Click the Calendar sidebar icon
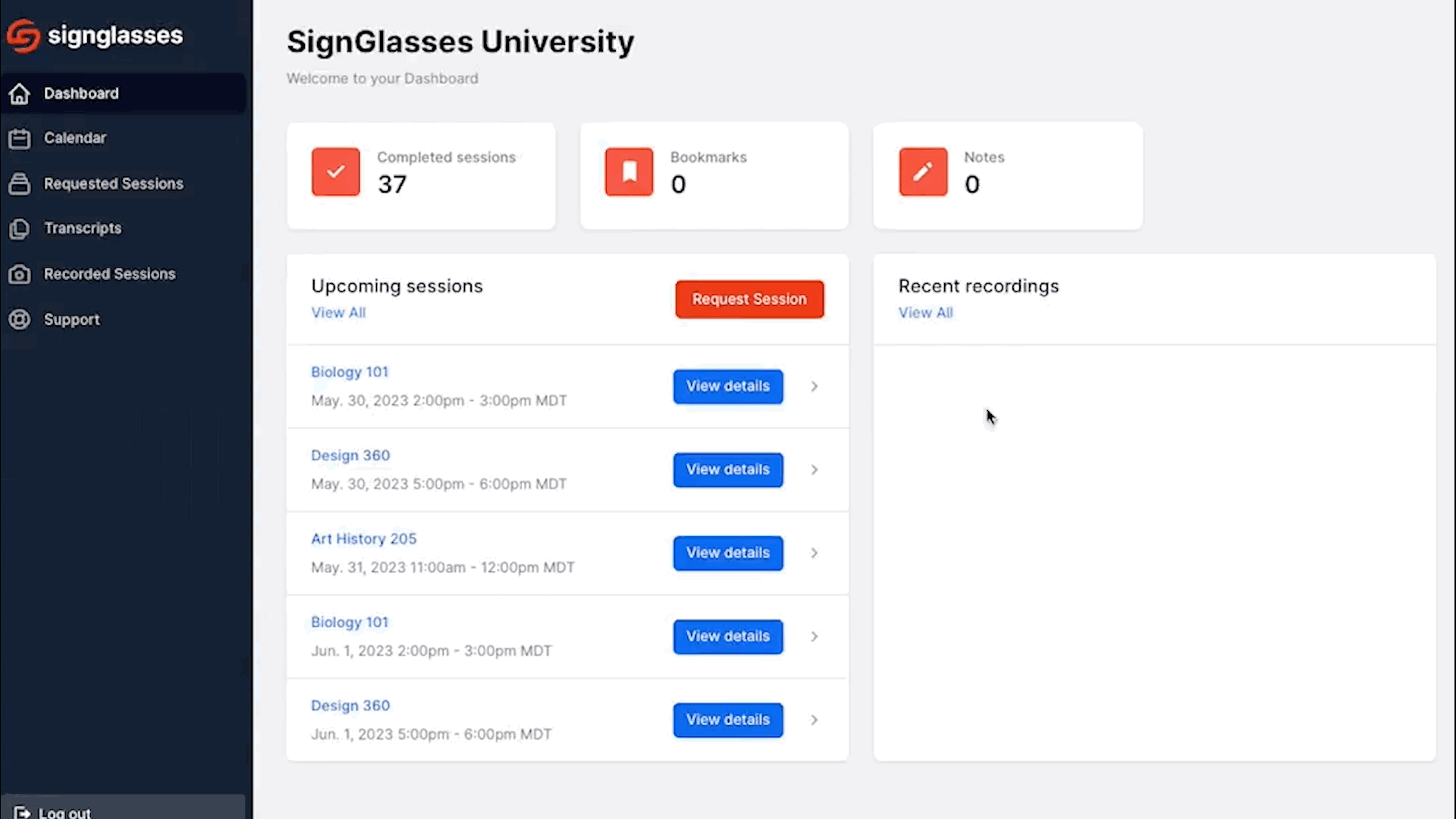Viewport: 1456px width, 819px height. point(20,139)
